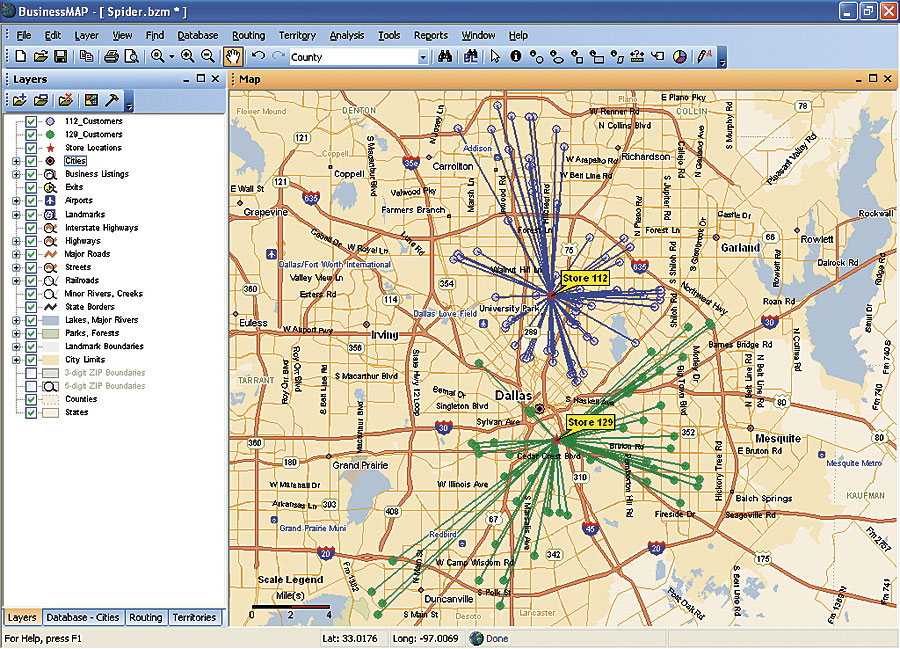Image resolution: width=900 pixels, height=649 pixels.
Task: Open the County dropdown list
Action: click(423, 58)
